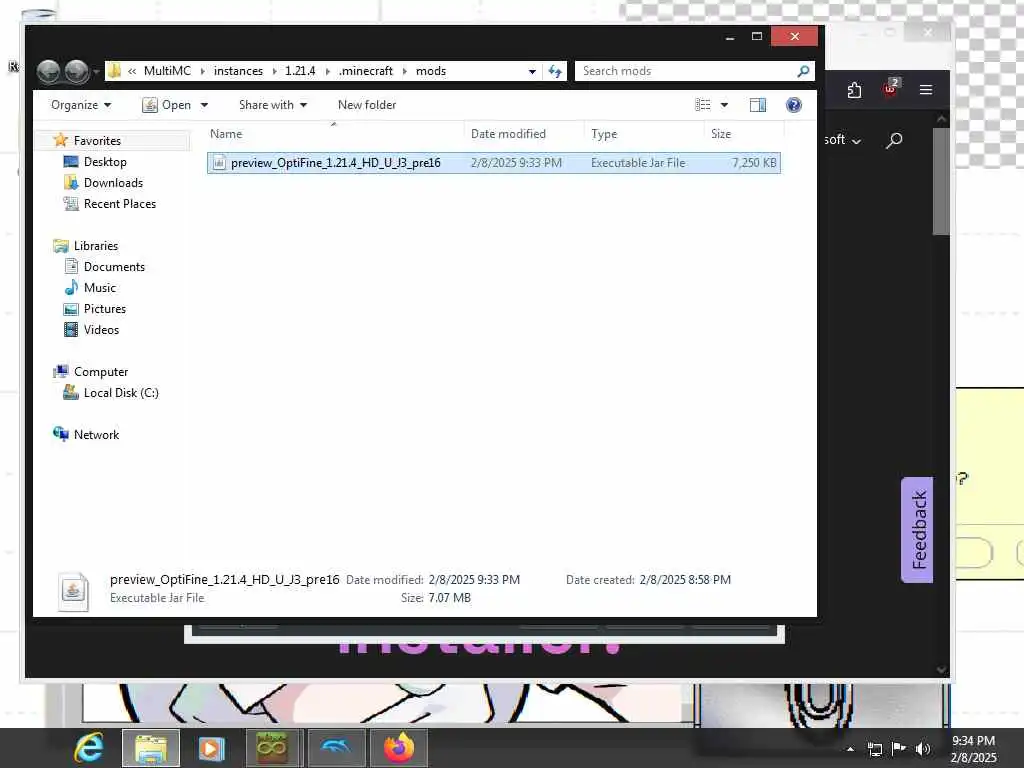Open the selected file with Open
The image size is (1024, 768).
tap(167, 104)
